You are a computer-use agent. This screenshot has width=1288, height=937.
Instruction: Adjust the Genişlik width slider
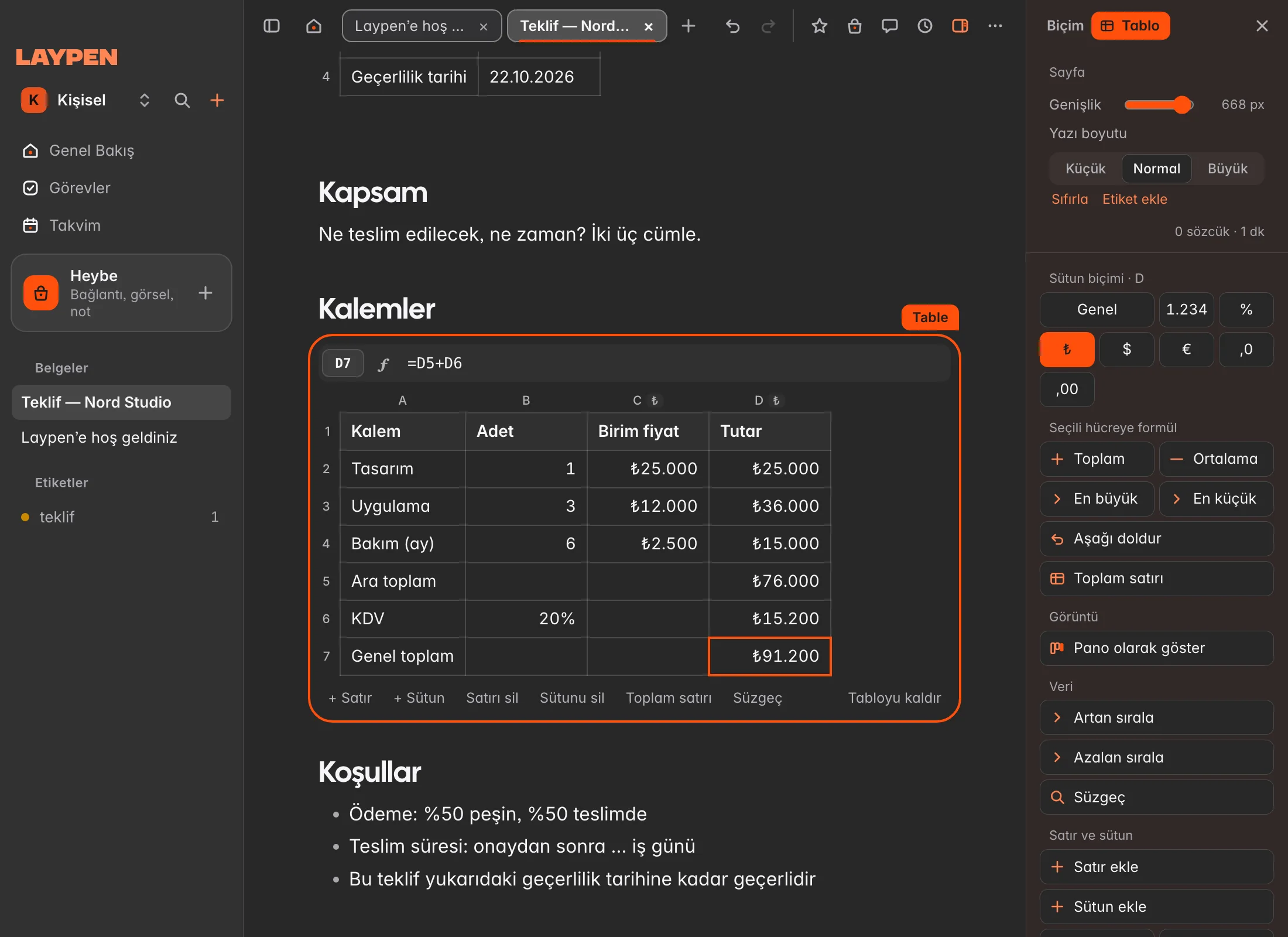click(1159, 105)
